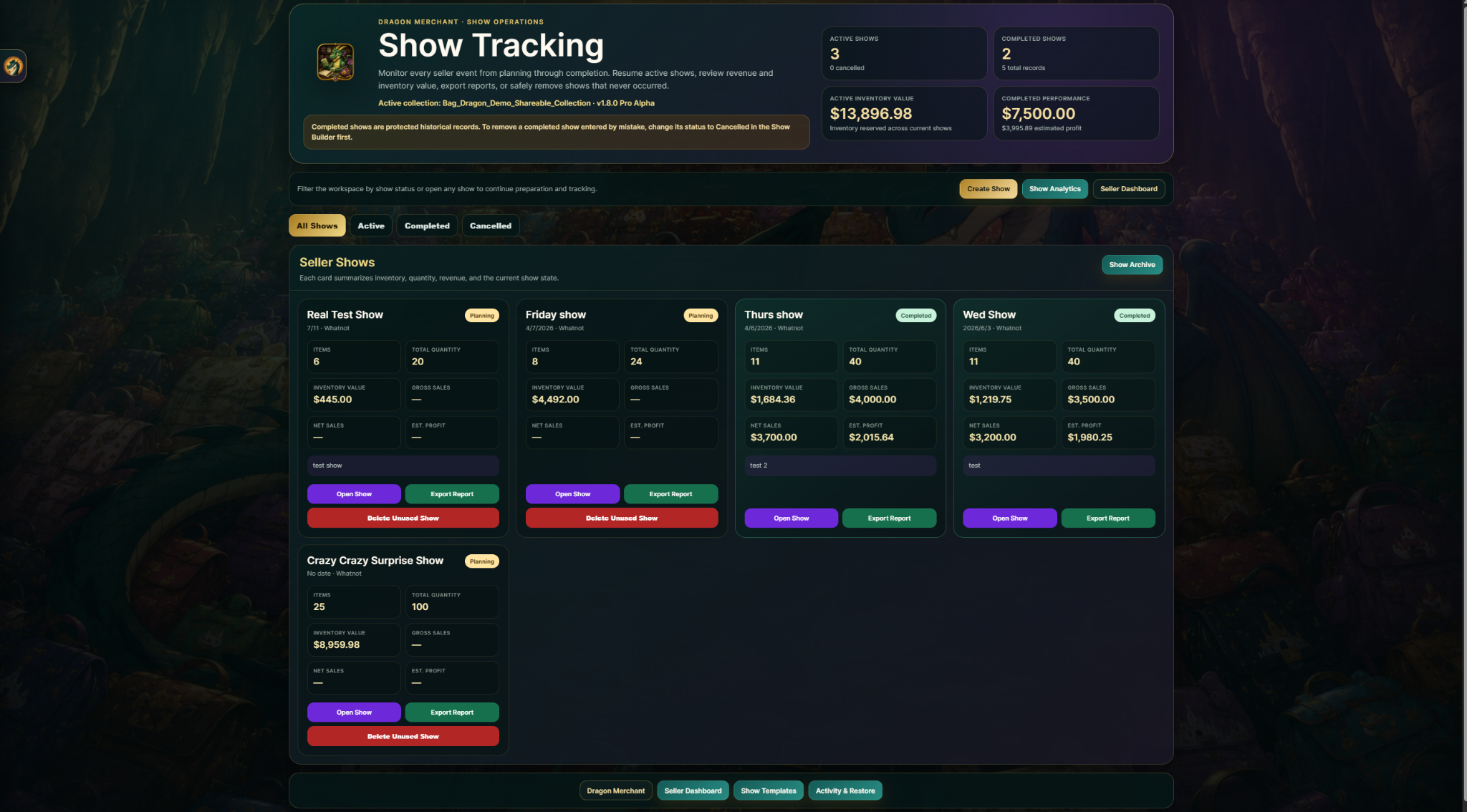Open the Show Archive
The width and height of the screenshot is (1467, 812).
tap(1132, 265)
